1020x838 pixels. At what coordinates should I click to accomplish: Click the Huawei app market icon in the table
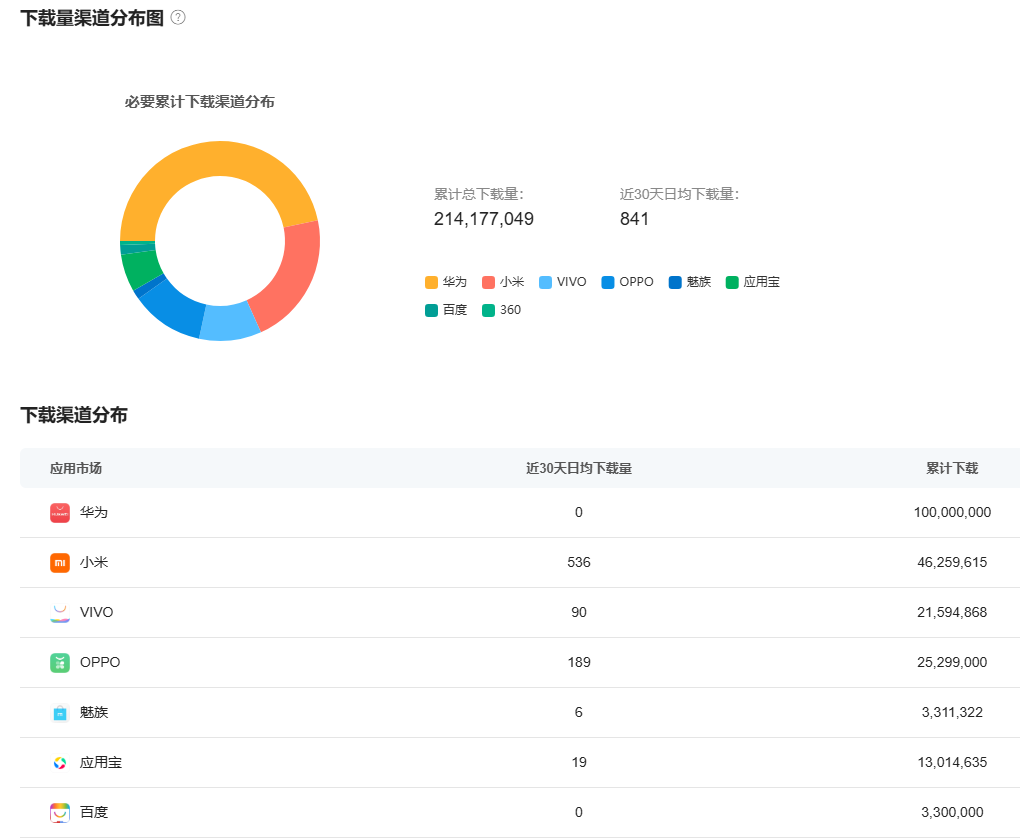tap(60, 512)
